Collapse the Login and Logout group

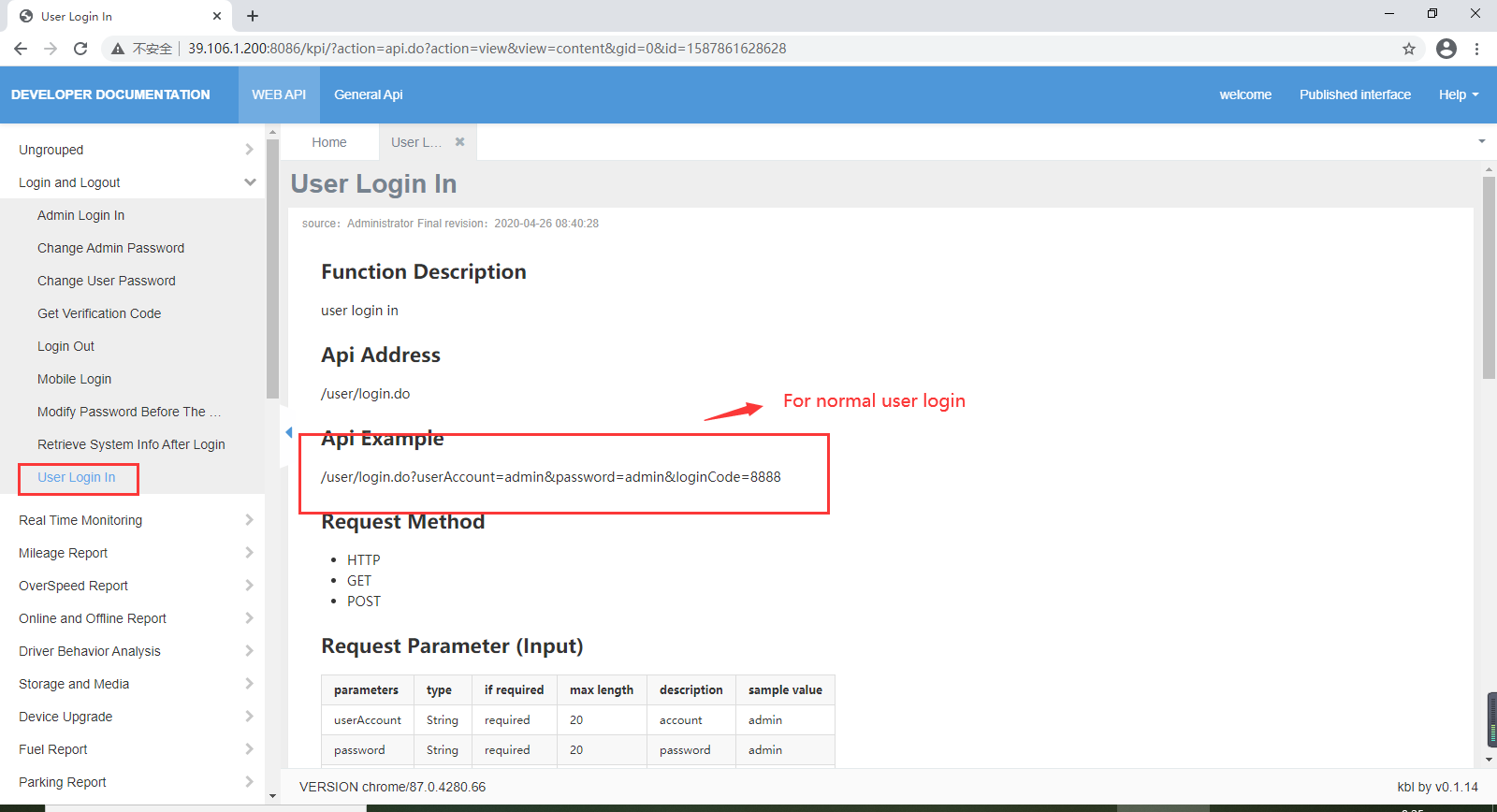(133, 182)
